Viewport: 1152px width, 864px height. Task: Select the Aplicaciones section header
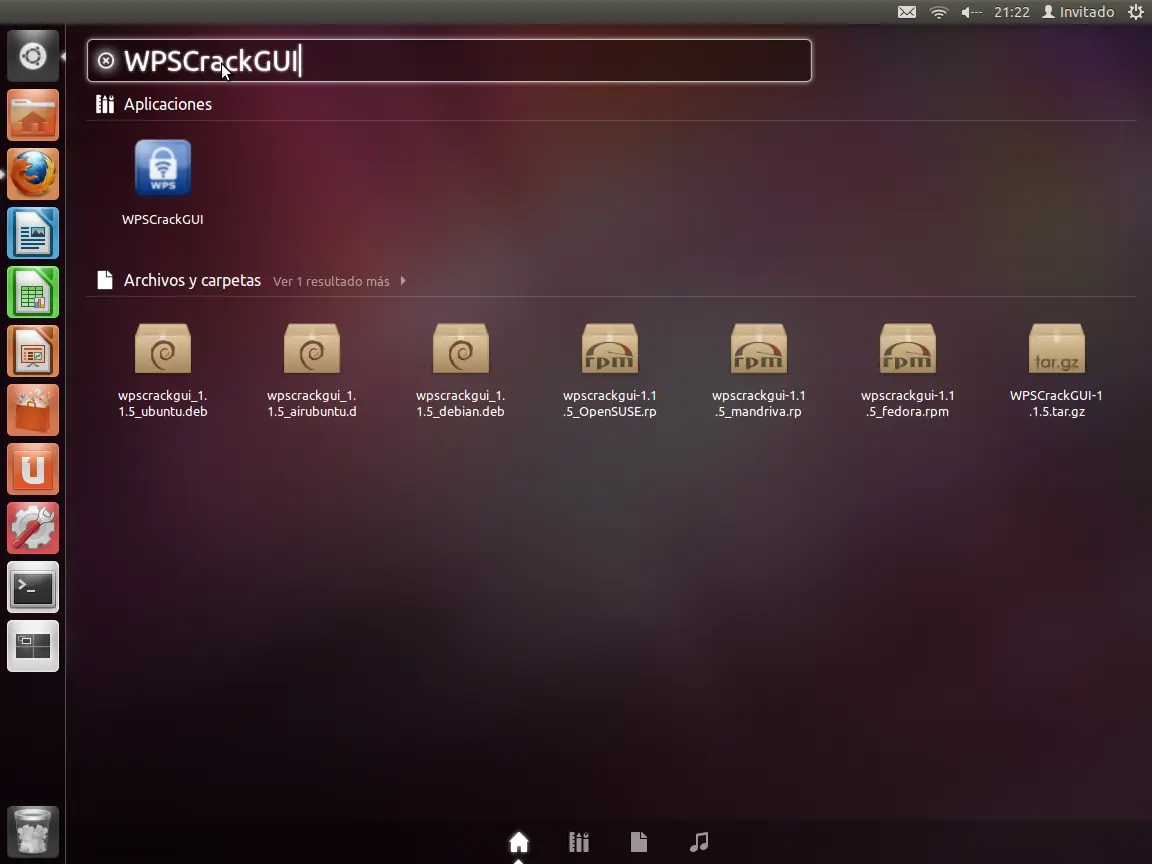pyautogui.click(x=168, y=104)
